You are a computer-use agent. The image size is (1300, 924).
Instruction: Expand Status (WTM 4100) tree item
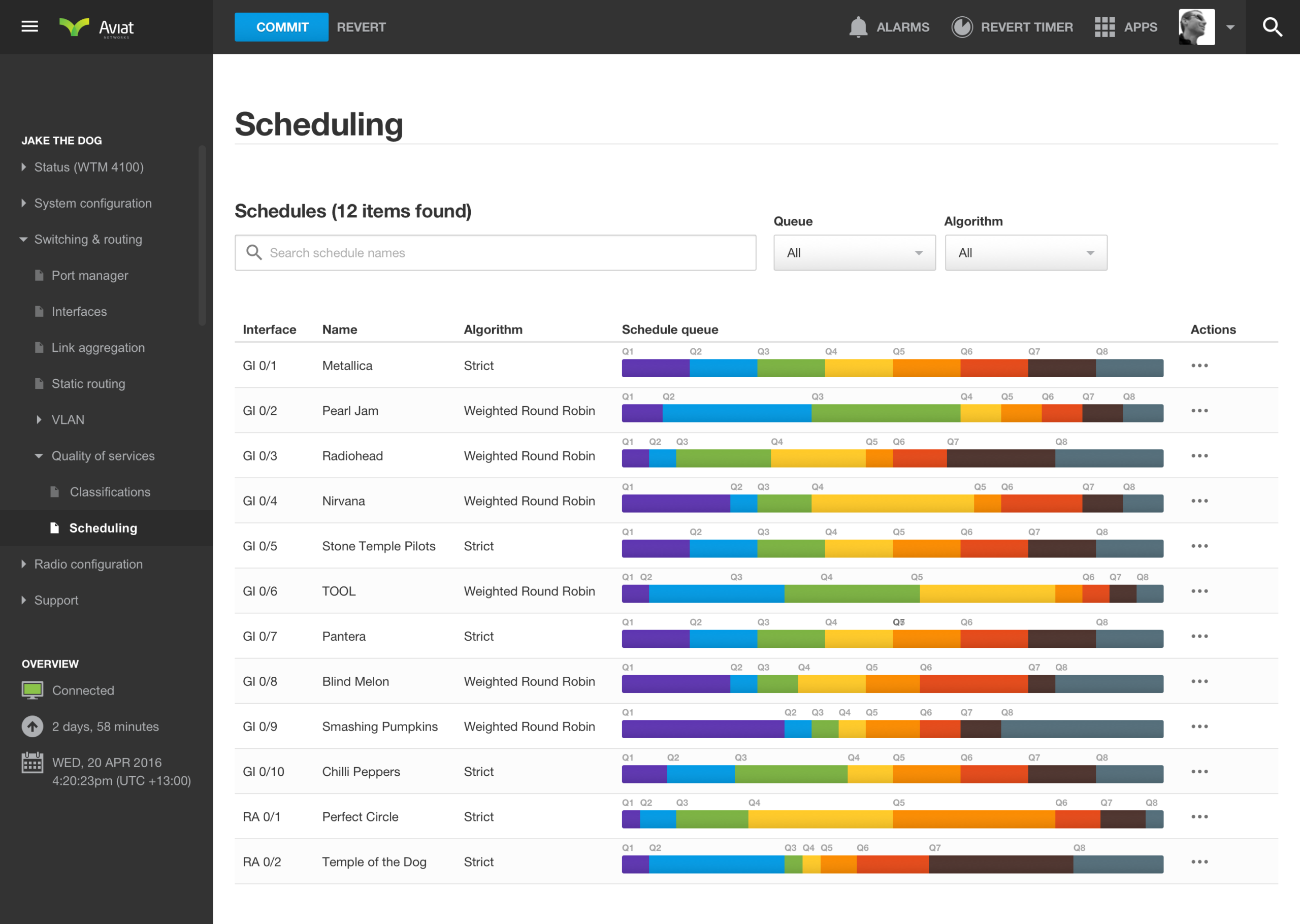click(x=23, y=167)
